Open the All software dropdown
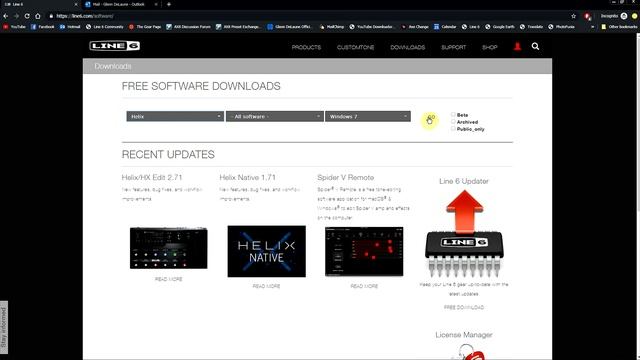The height and width of the screenshot is (360, 640). (x=275, y=116)
